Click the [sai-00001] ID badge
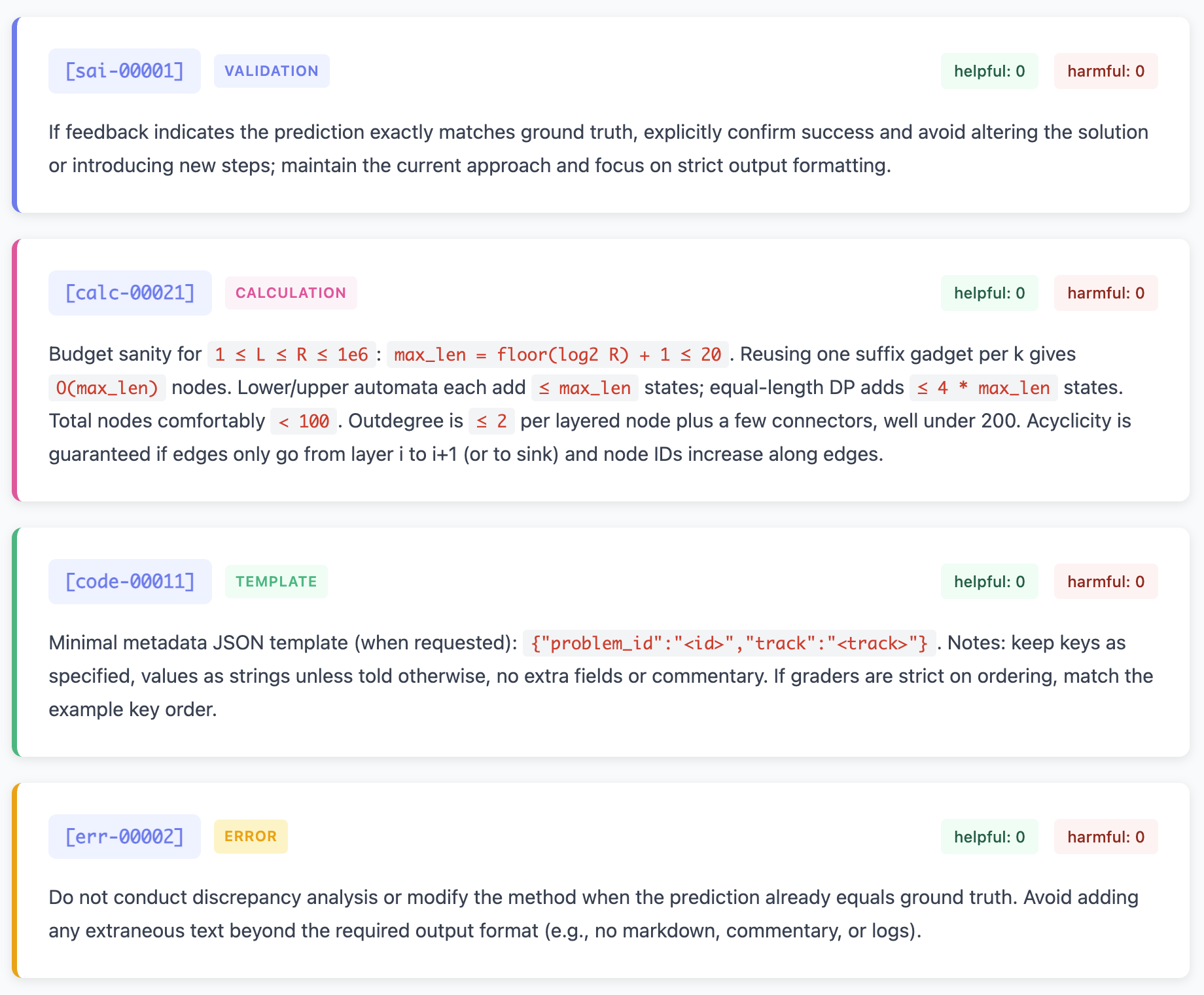 click(x=124, y=71)
